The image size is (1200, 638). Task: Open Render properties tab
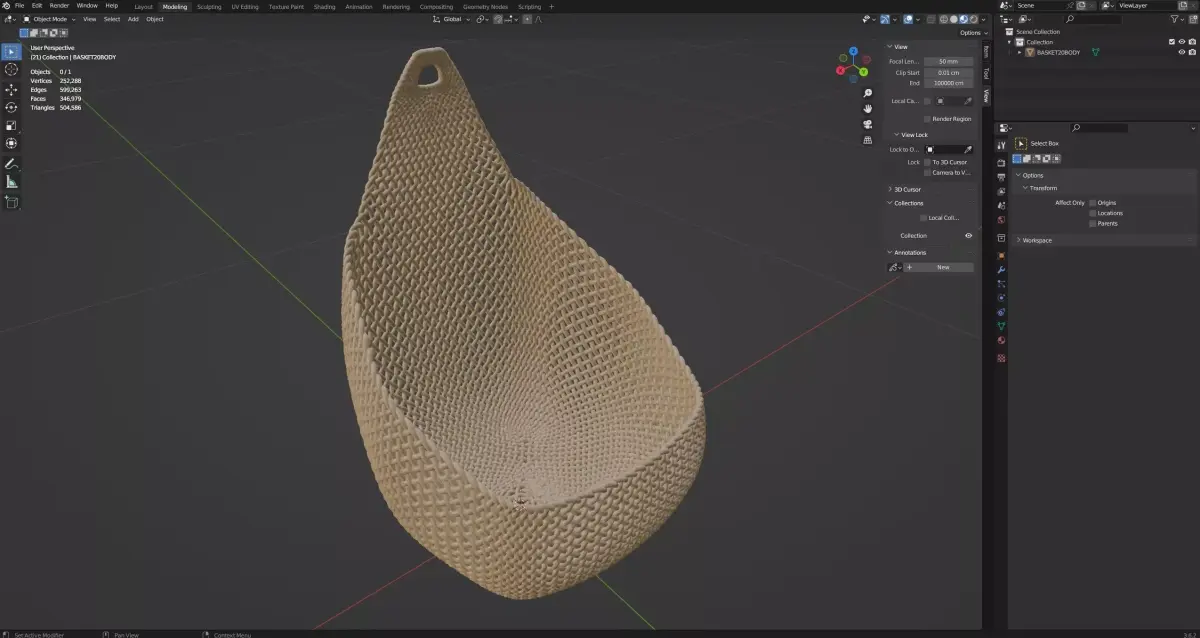pyautogui.click(x=1001, y=163)
